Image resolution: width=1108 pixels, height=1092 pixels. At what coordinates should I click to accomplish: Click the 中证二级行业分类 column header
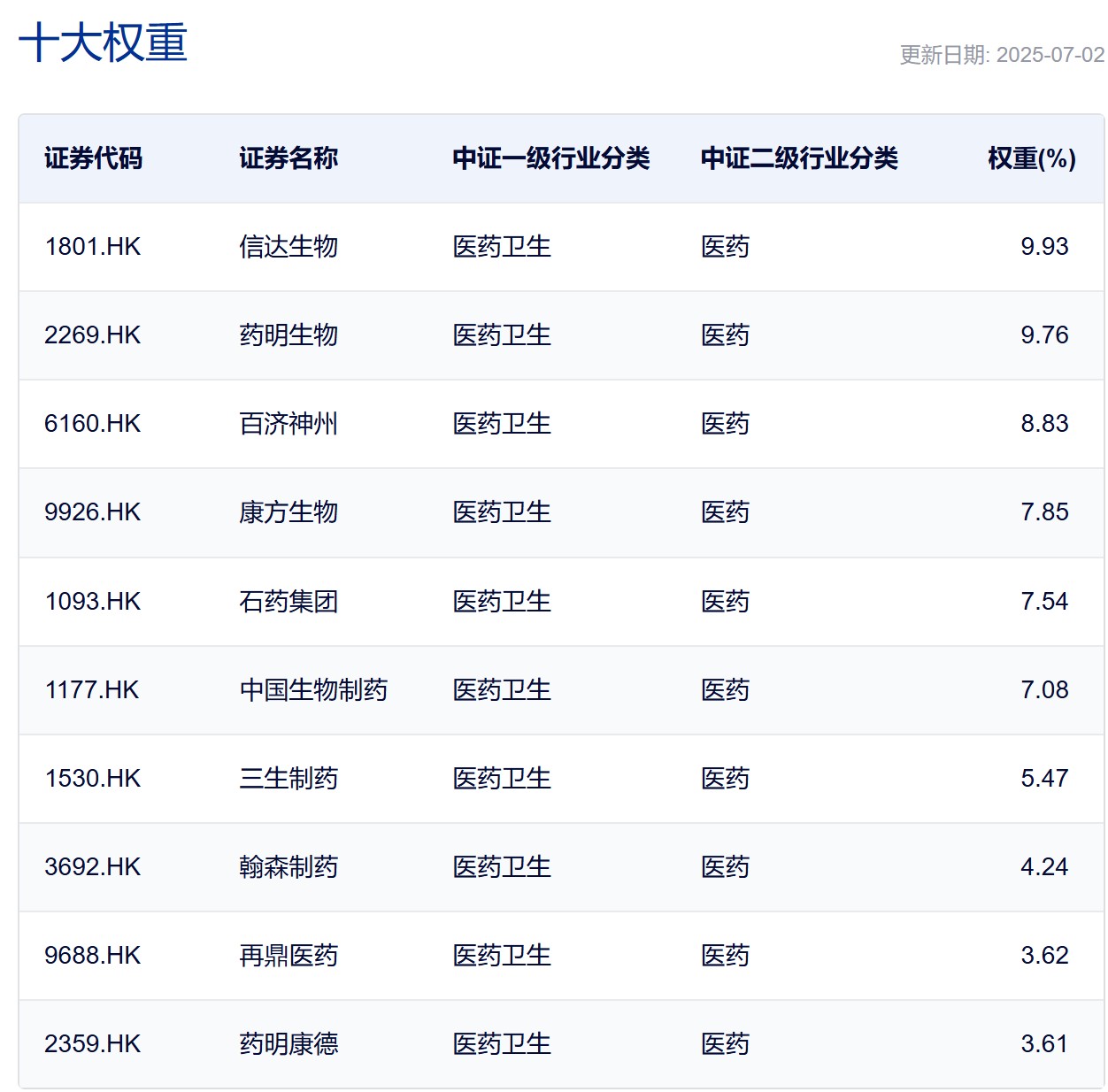click(799, 158)
